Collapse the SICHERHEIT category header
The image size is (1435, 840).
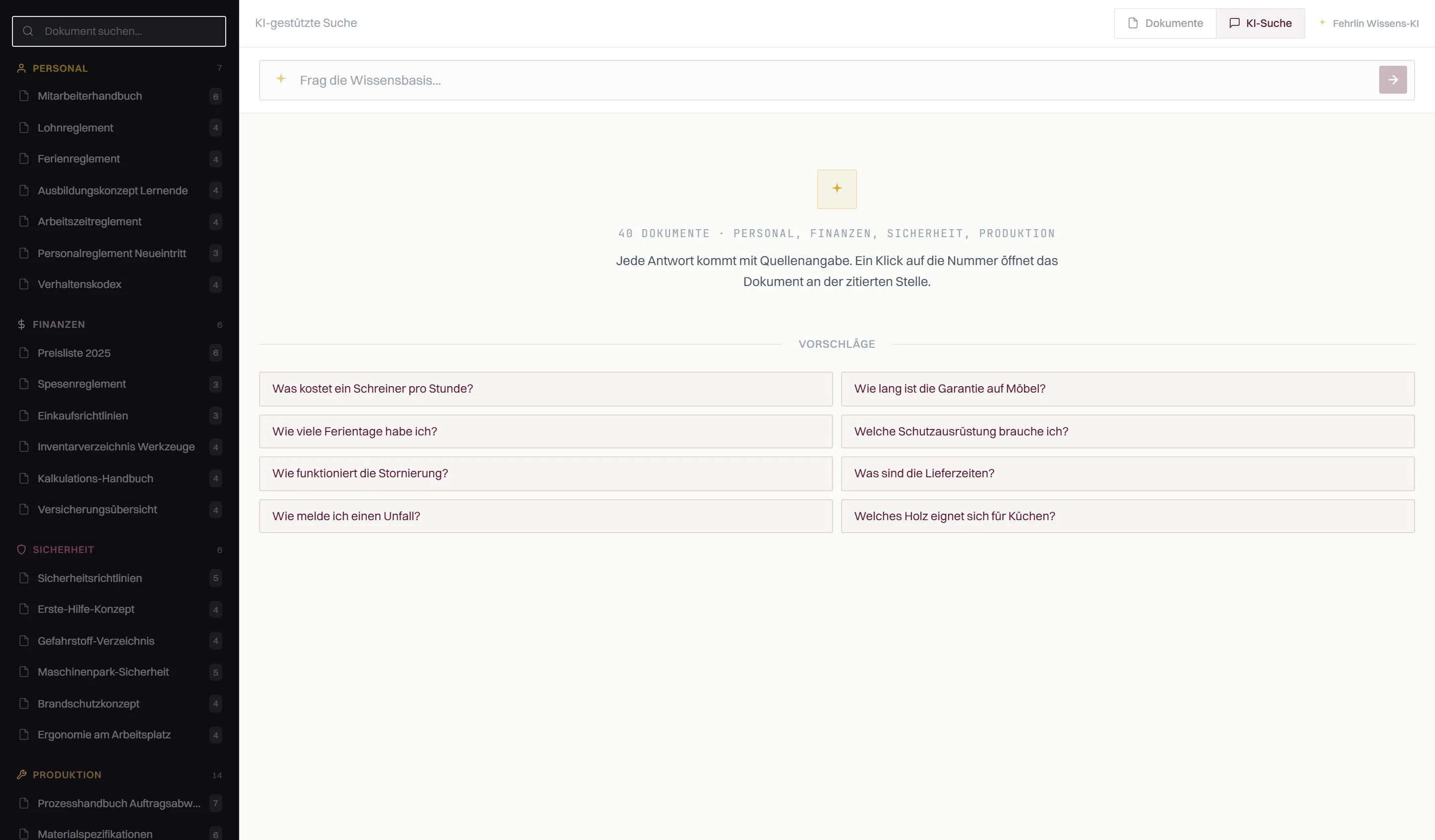(119, 550)
